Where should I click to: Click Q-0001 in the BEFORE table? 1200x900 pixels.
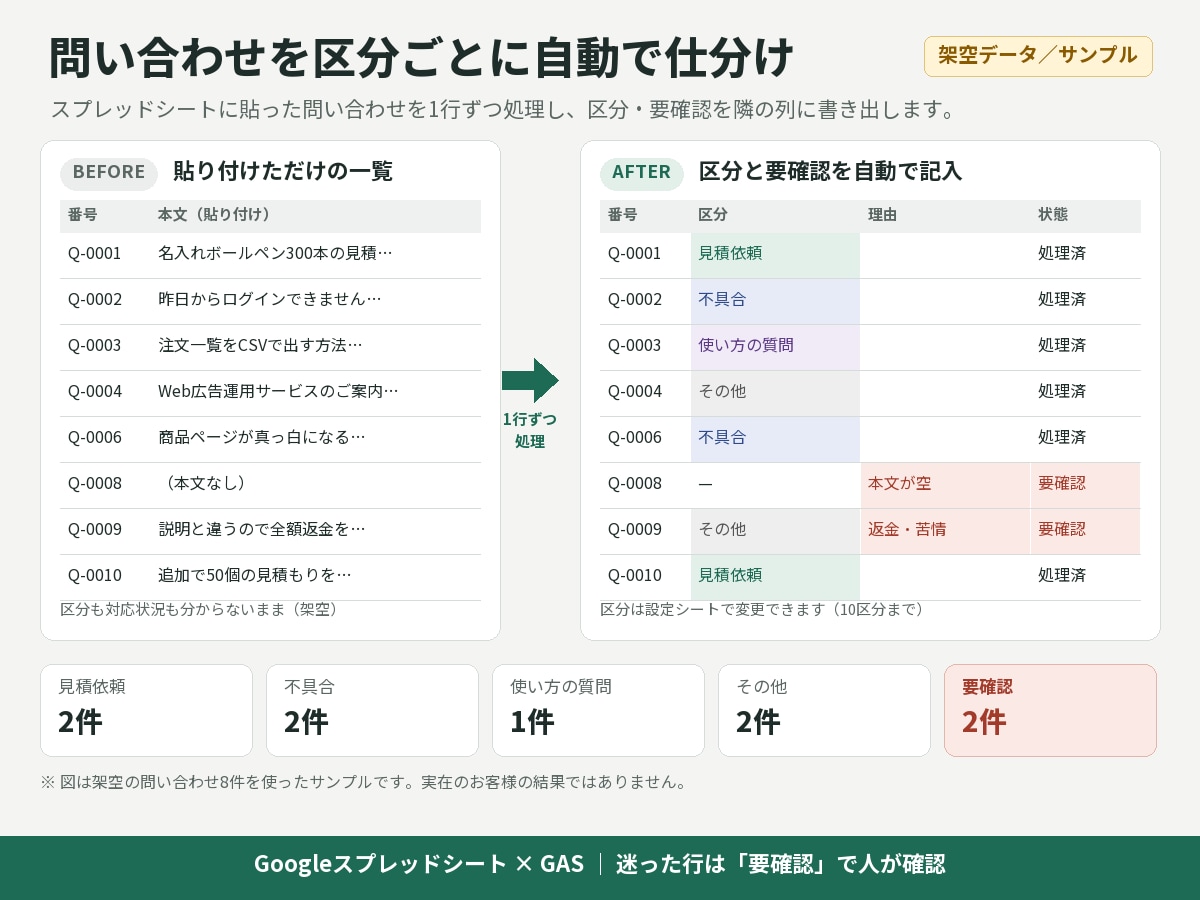coord(95,254)
